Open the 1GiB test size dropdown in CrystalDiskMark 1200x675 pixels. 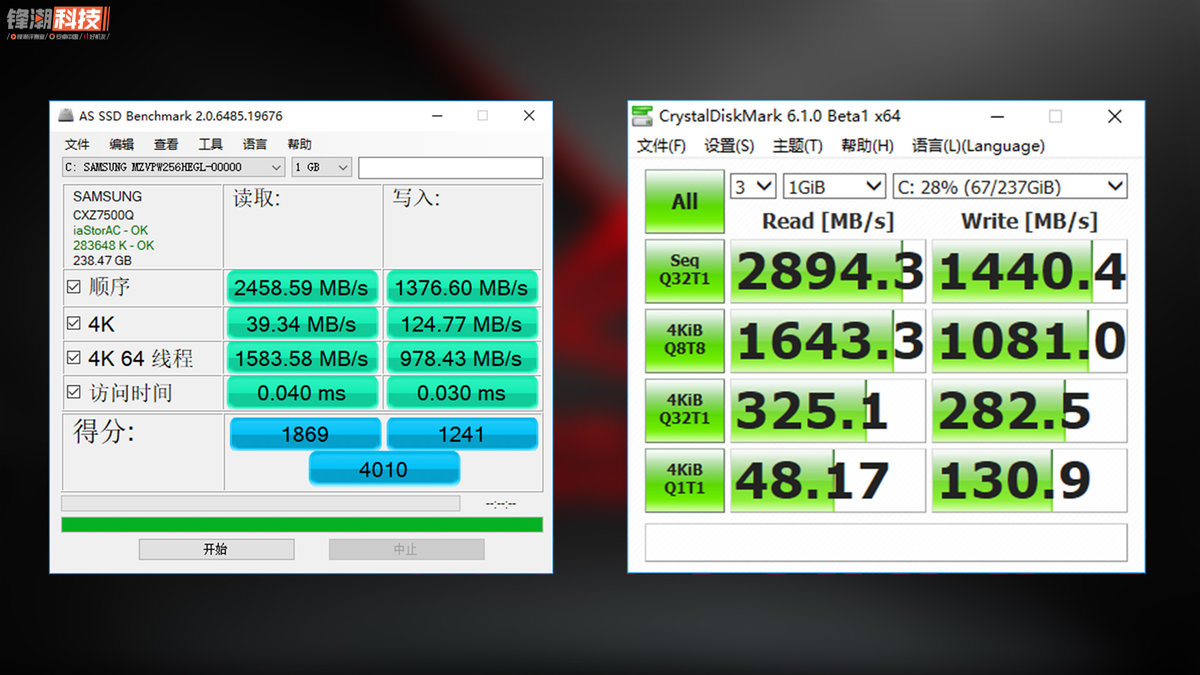click(834, 186)
